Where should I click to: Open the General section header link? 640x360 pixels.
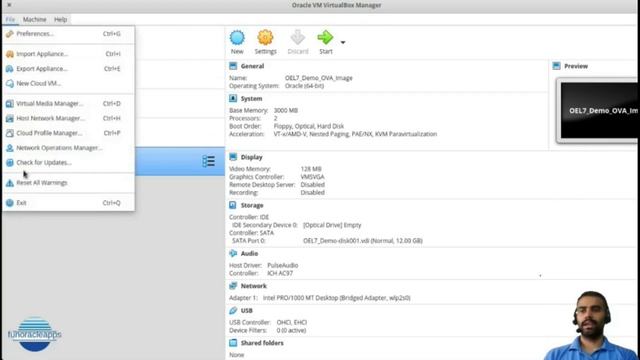click(252, 66)
